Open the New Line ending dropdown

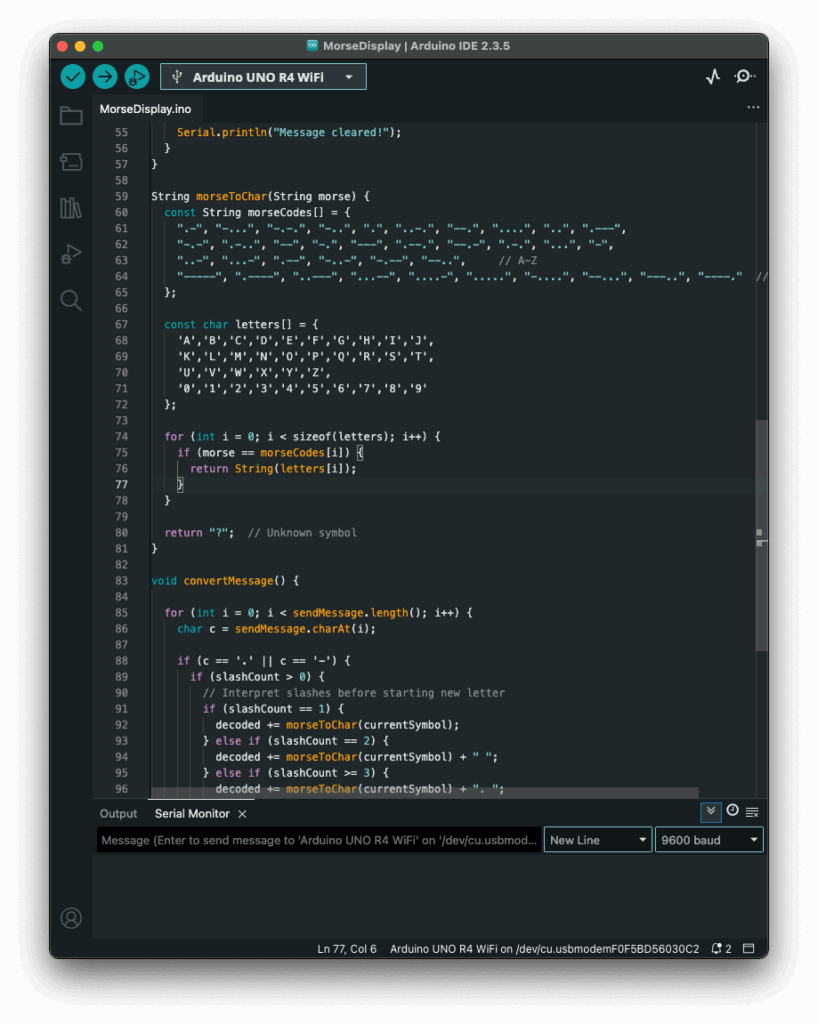point(597,840)
